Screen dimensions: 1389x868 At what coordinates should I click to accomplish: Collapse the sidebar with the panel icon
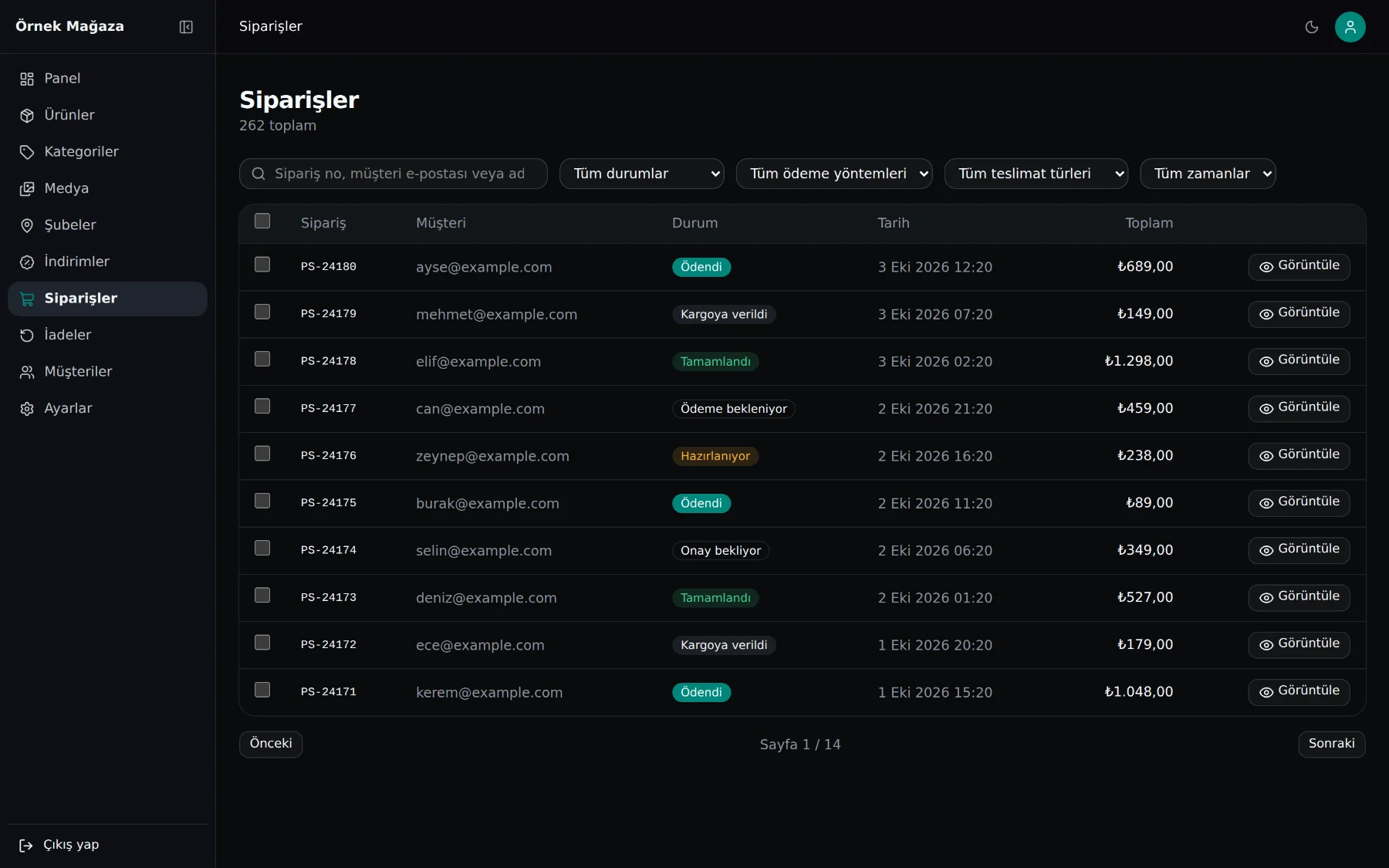(186, 27)
